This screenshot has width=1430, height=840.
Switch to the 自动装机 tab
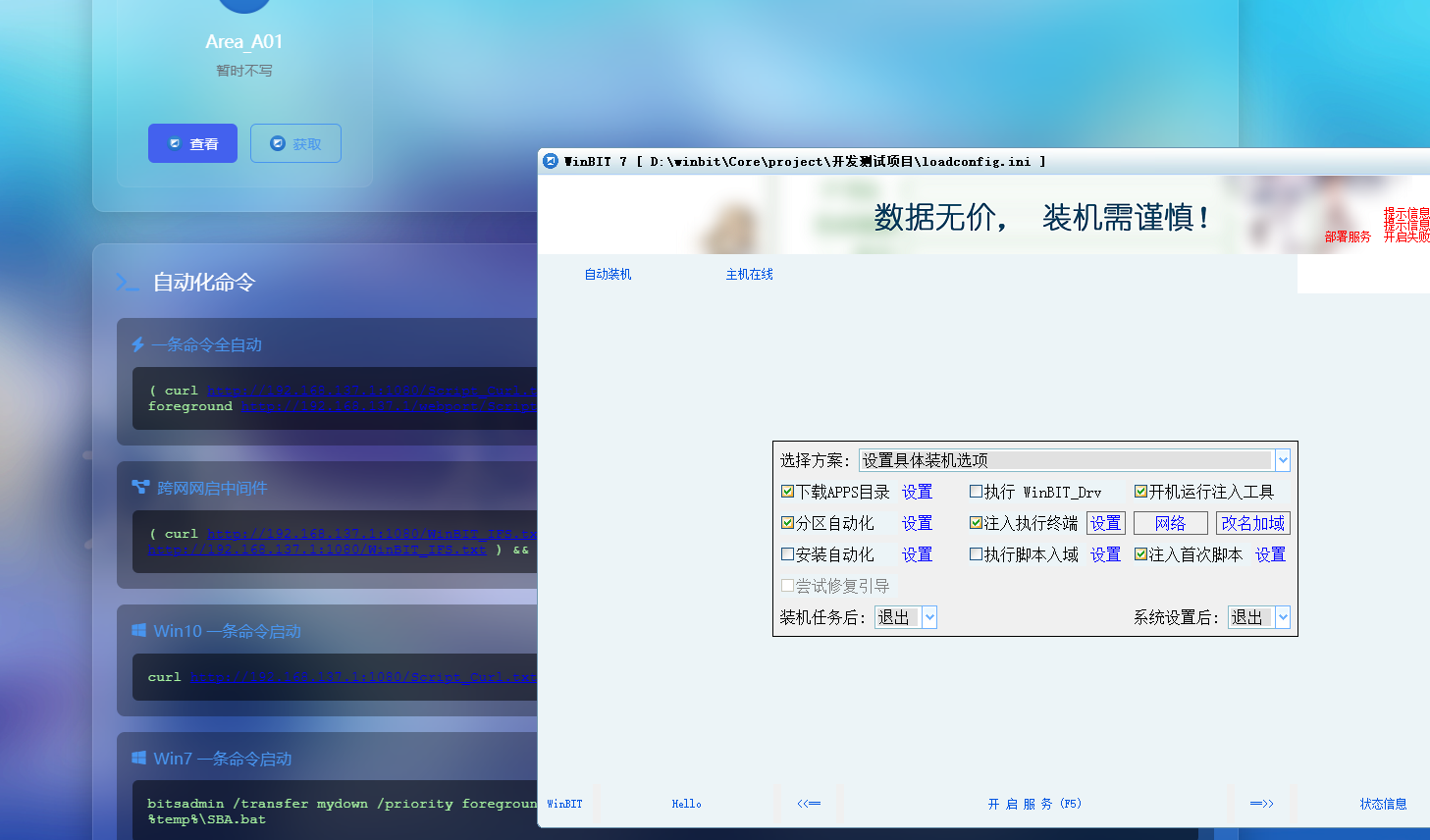[x=608, y=275]
